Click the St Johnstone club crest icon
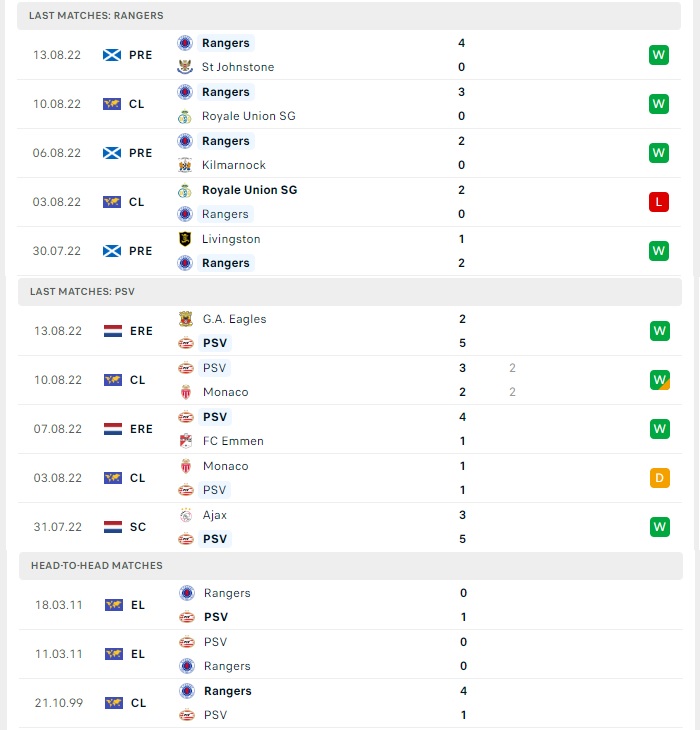Viewport: 700px width, 730px height. 185,67
